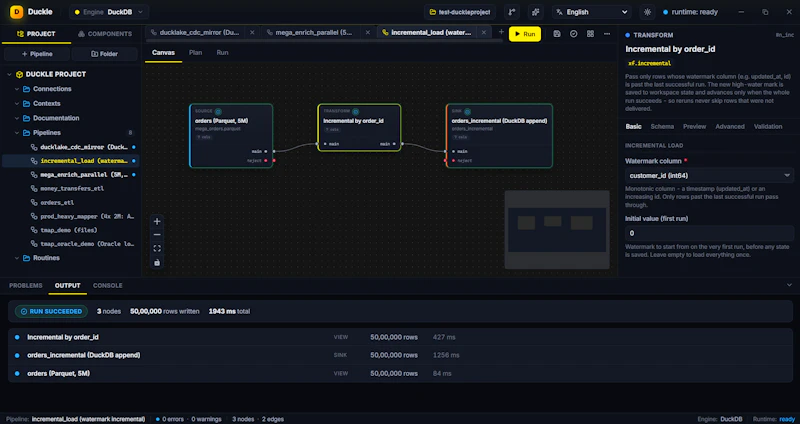
Task: Switch to the PROJECT tab
Action: tap(36, 34)
